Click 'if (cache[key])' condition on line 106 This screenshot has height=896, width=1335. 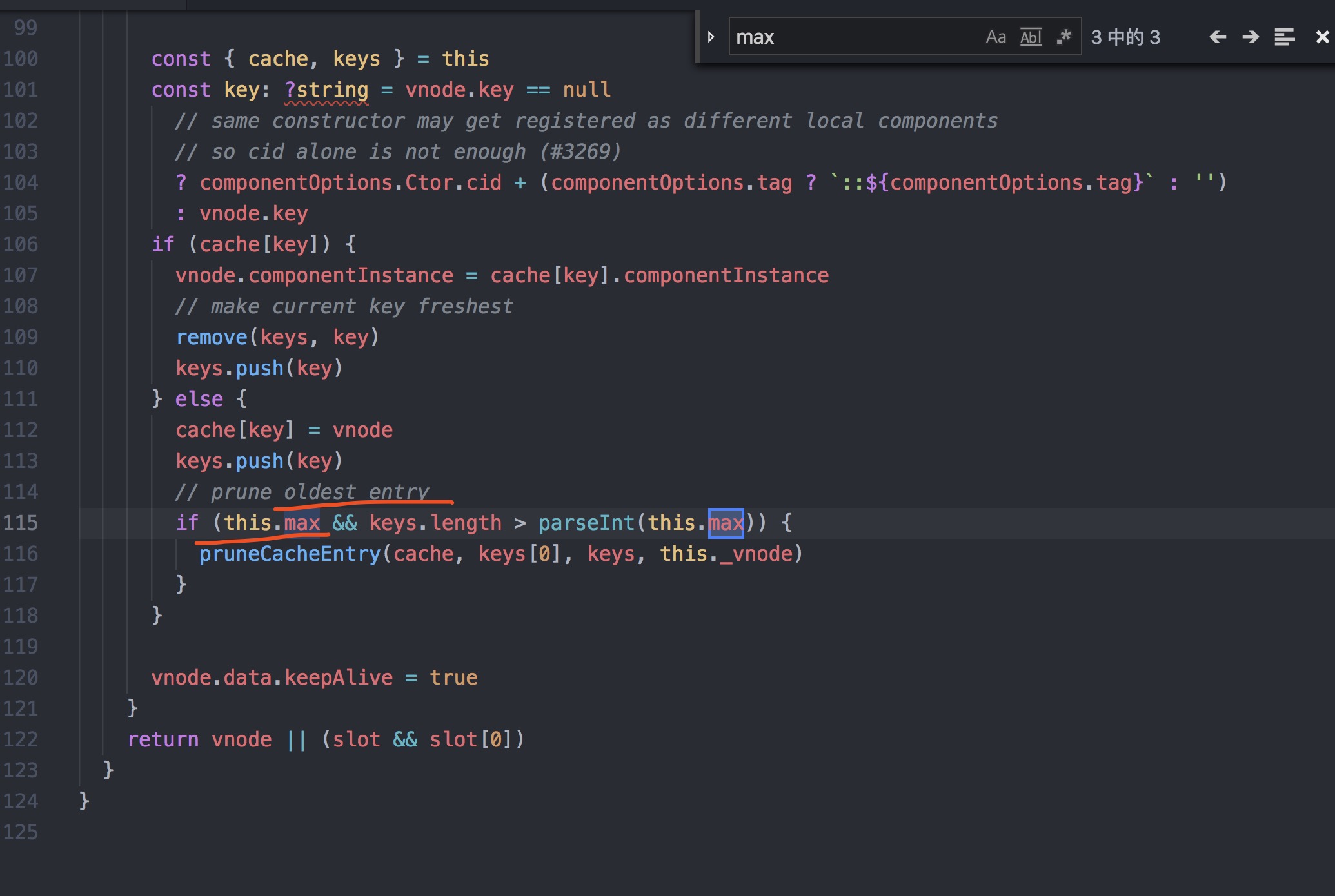[241, 244]
